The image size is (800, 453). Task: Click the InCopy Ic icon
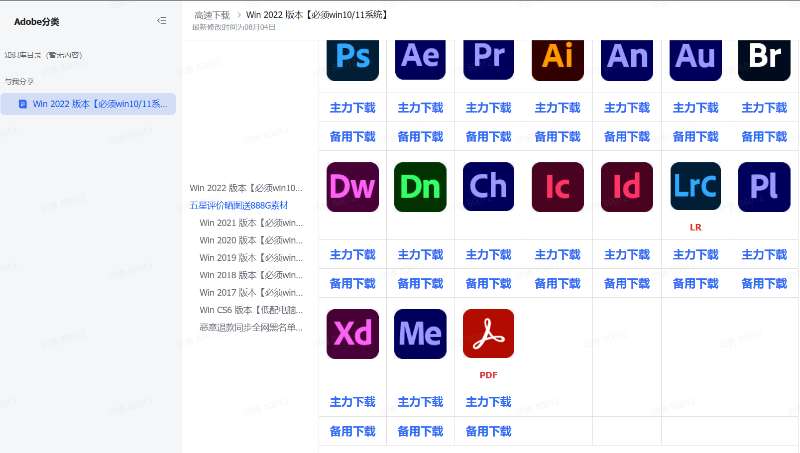point(558,187)
